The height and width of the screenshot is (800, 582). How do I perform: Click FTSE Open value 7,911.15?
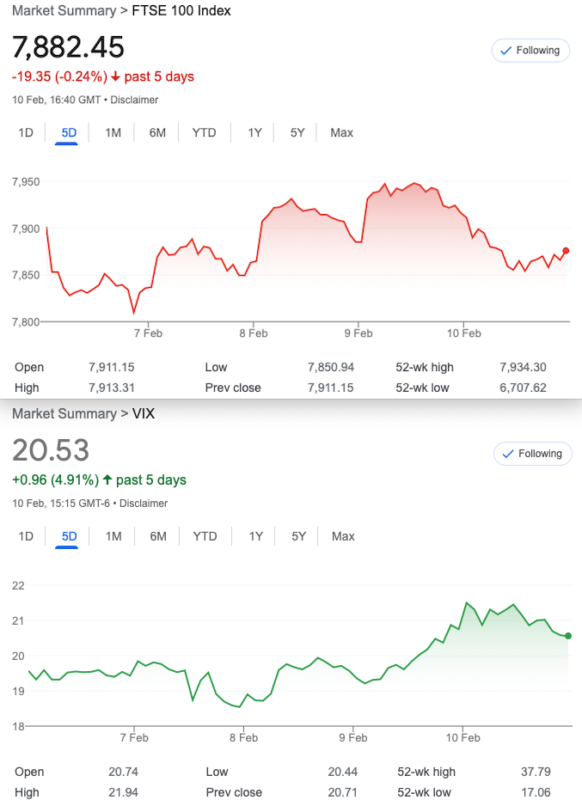click(111, 367)
